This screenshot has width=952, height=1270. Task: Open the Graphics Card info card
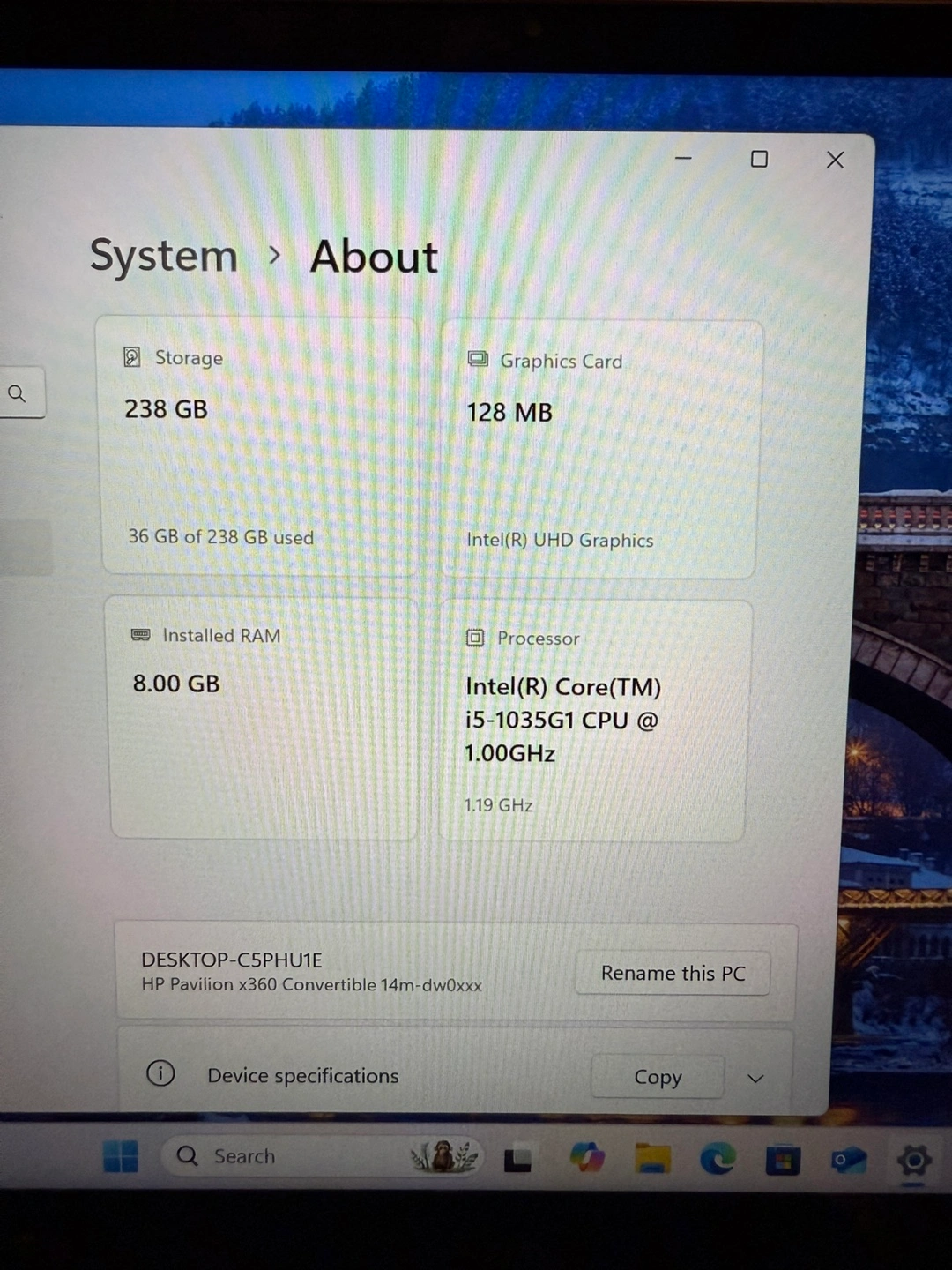tap(600, 449)
